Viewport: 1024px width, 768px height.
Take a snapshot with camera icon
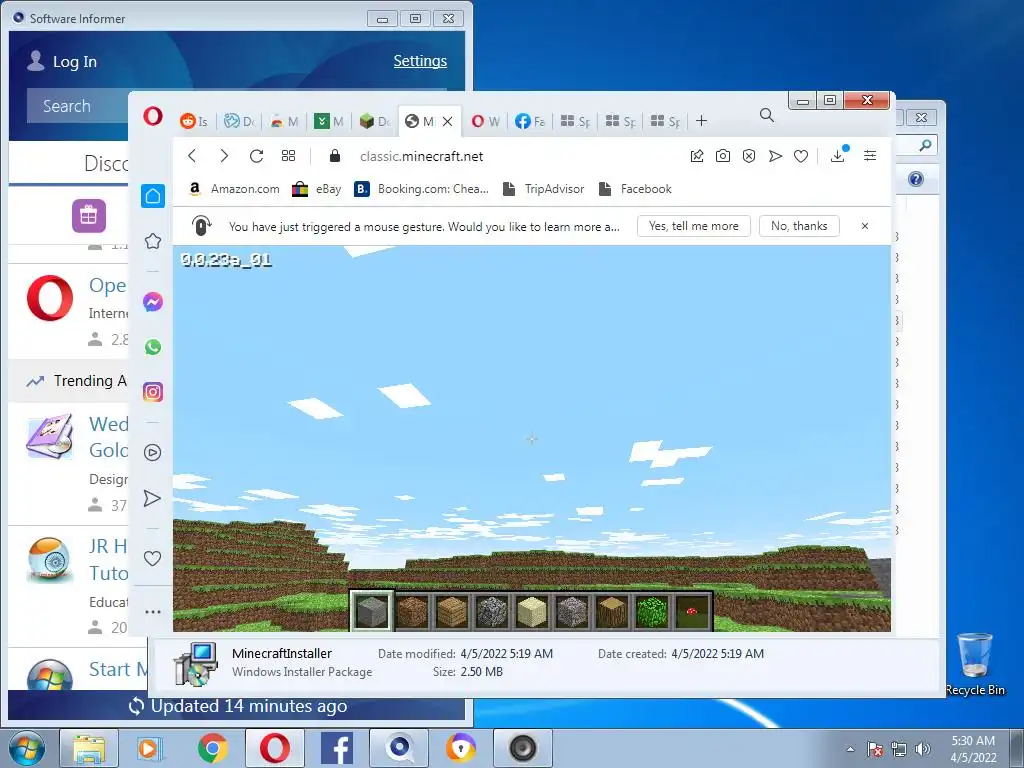click(722, 155)
